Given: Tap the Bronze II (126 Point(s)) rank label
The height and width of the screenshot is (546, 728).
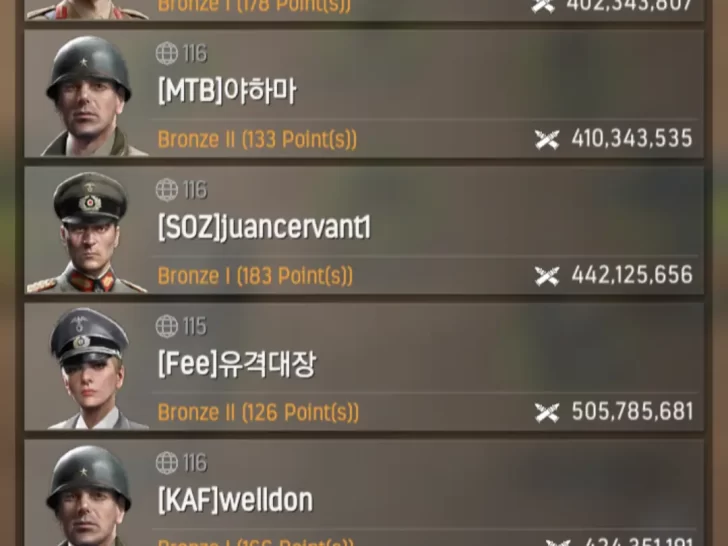Looking at the screenshot, I should coord(258,412).
